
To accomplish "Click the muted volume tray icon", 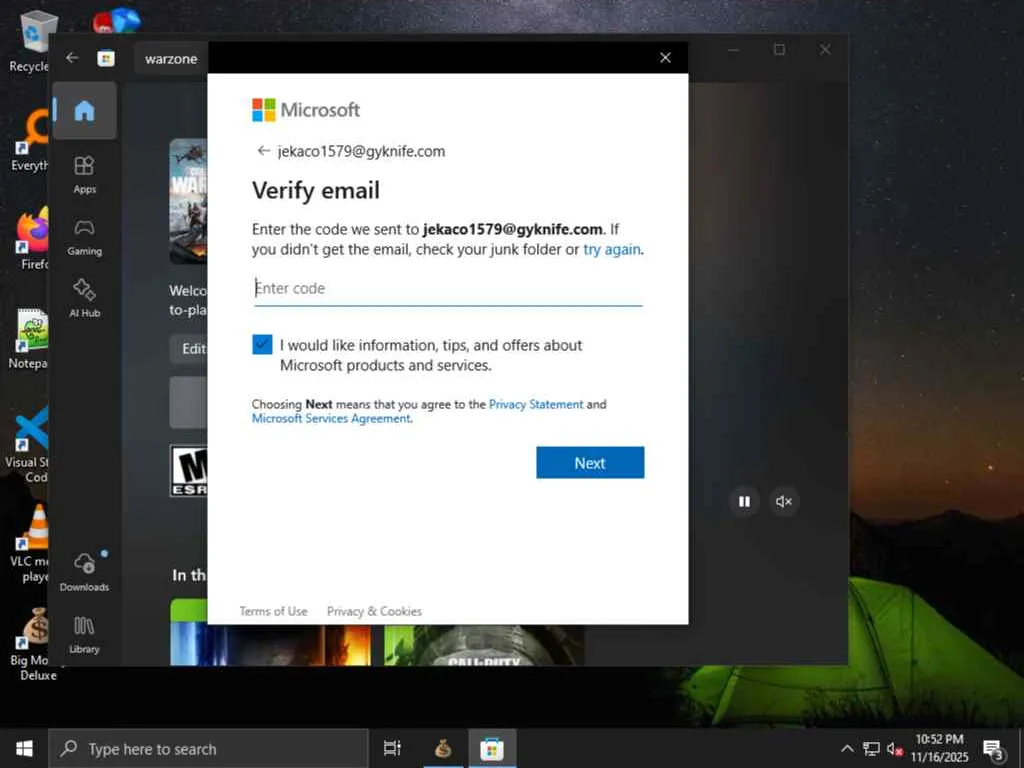I will (x=895, y=748).
